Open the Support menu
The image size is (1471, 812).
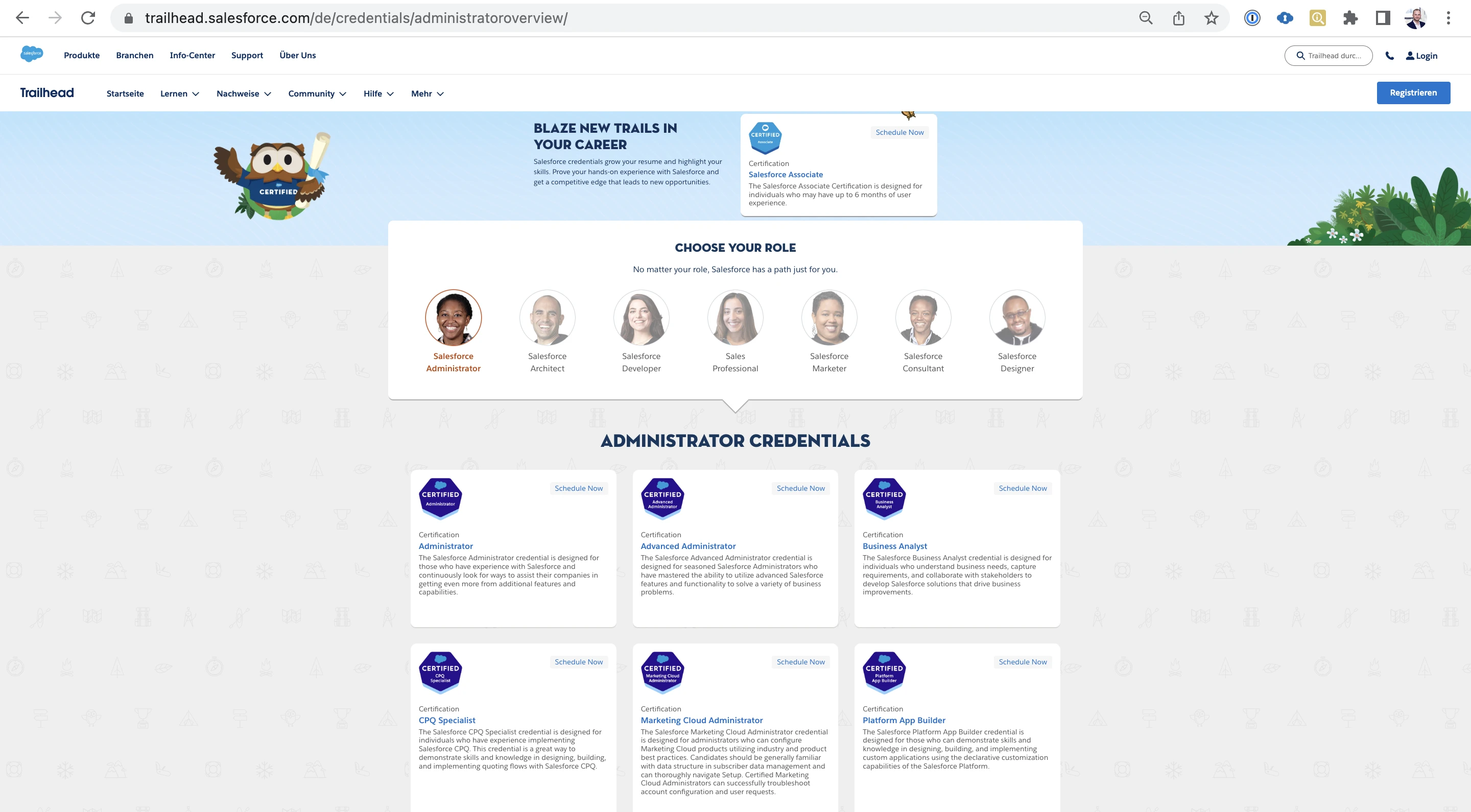click(247, 55)
